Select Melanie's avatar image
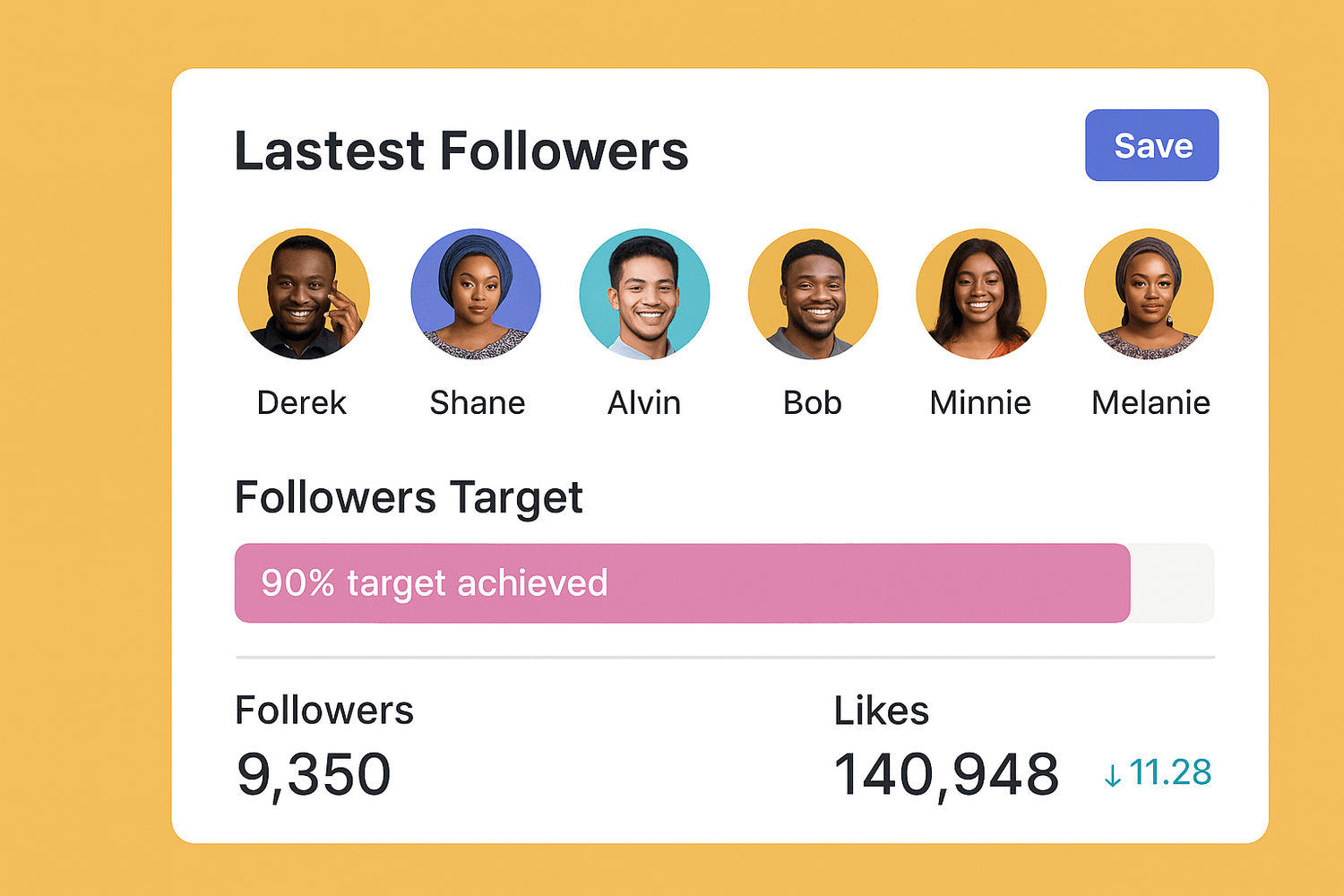 click(1149, 294)
